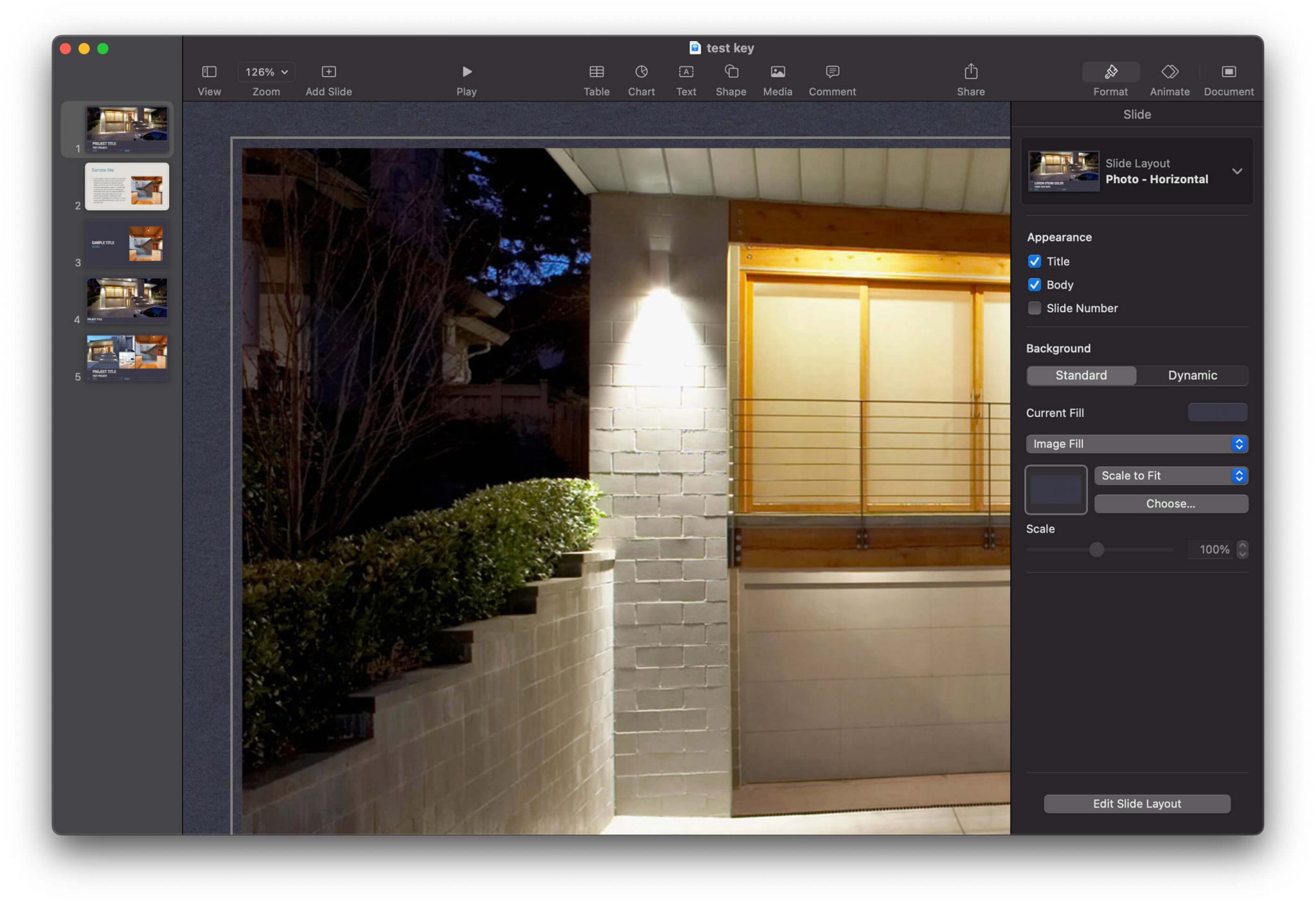Enable the Slide Number checkbox
The image size is (1316, 904).
[x=1035, y=308]
